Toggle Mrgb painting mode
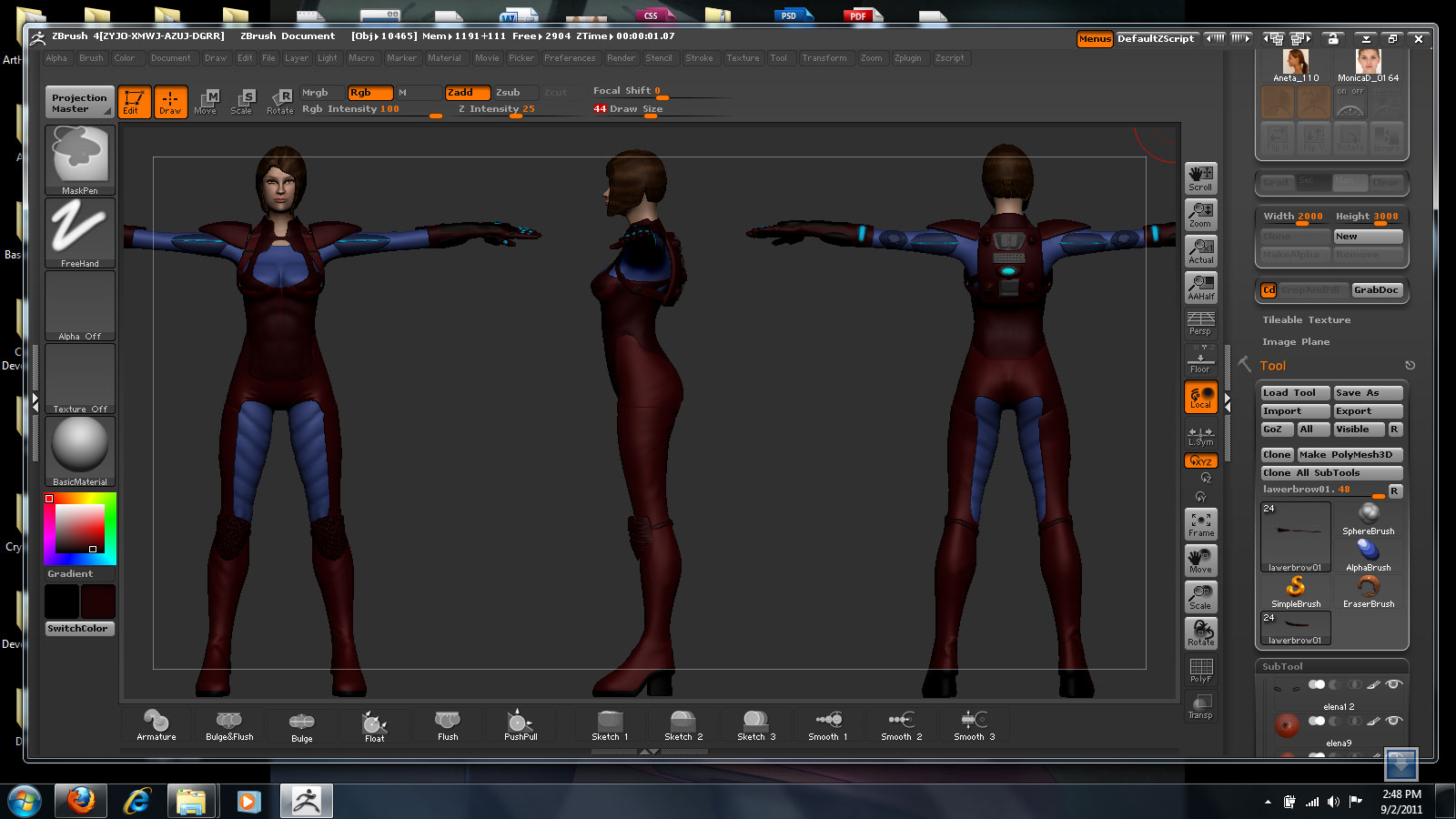The image size is (1456, 819). (322, 93)
